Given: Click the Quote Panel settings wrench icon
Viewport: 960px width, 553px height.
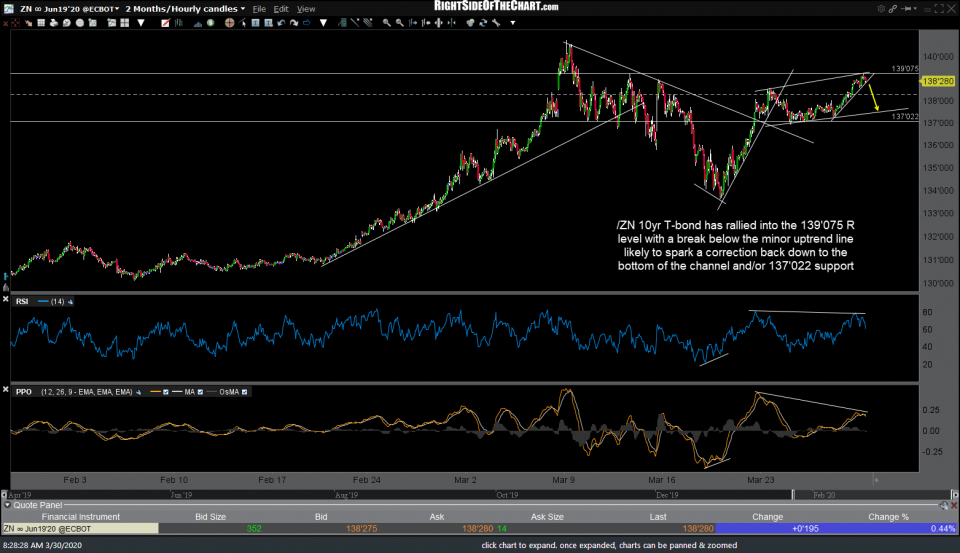Looking at the screenshot, I should 943,505.
